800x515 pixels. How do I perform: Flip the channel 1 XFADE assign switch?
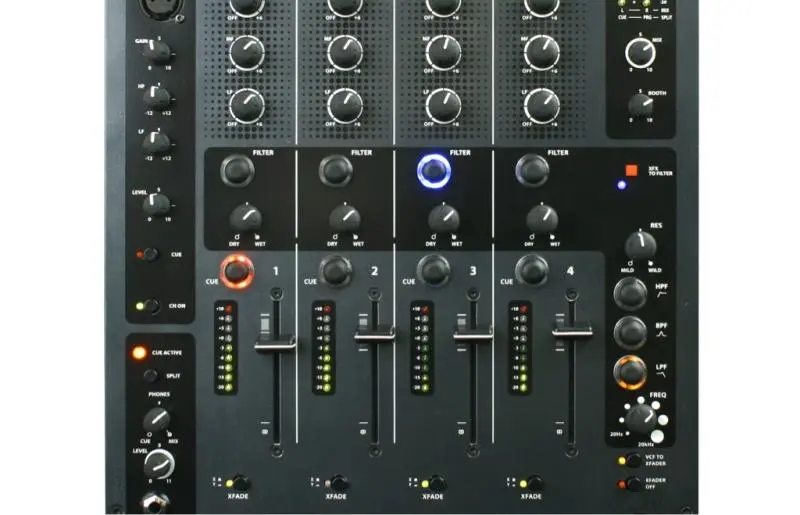238,482
